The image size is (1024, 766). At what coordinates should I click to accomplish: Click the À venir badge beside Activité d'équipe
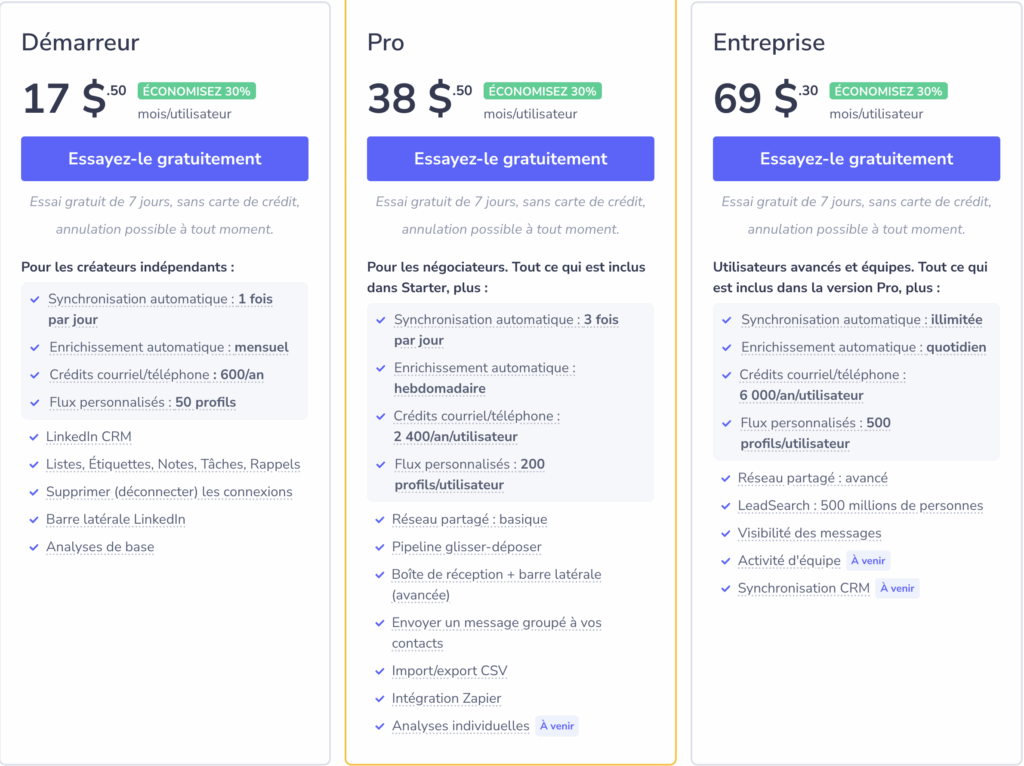click(868, 561)
